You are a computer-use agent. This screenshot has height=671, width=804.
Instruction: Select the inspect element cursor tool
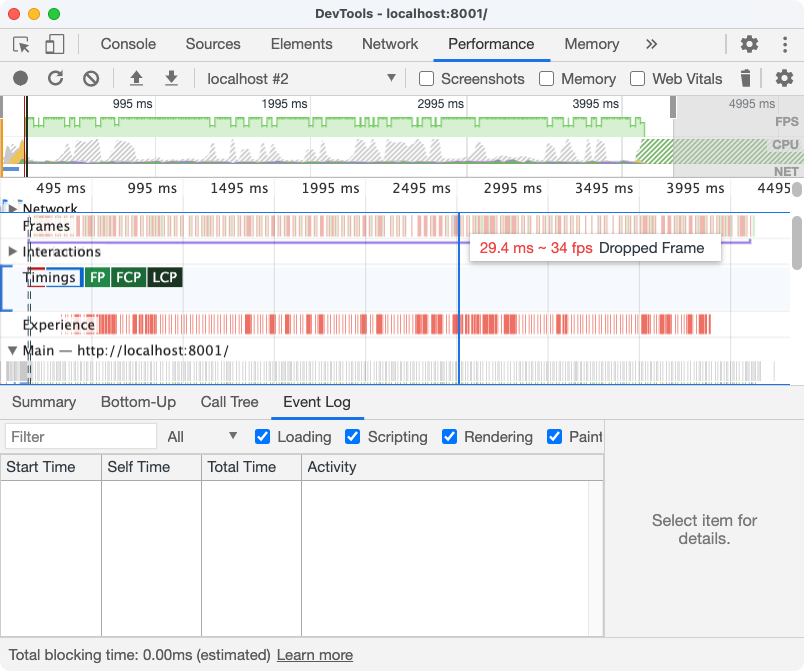pyautogui.click(x=20, y=45)
